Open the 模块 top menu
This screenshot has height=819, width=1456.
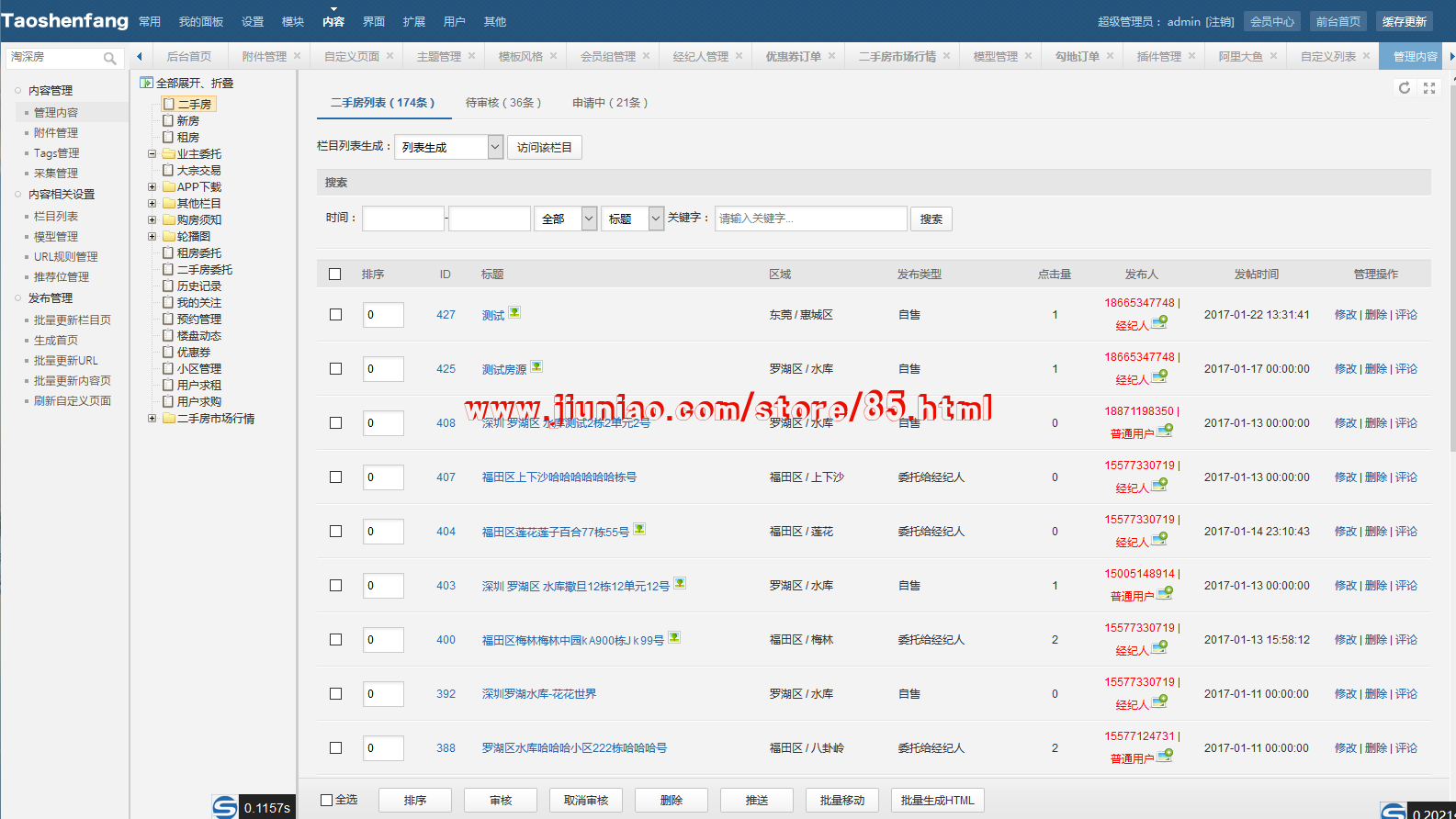coord(293,22)
